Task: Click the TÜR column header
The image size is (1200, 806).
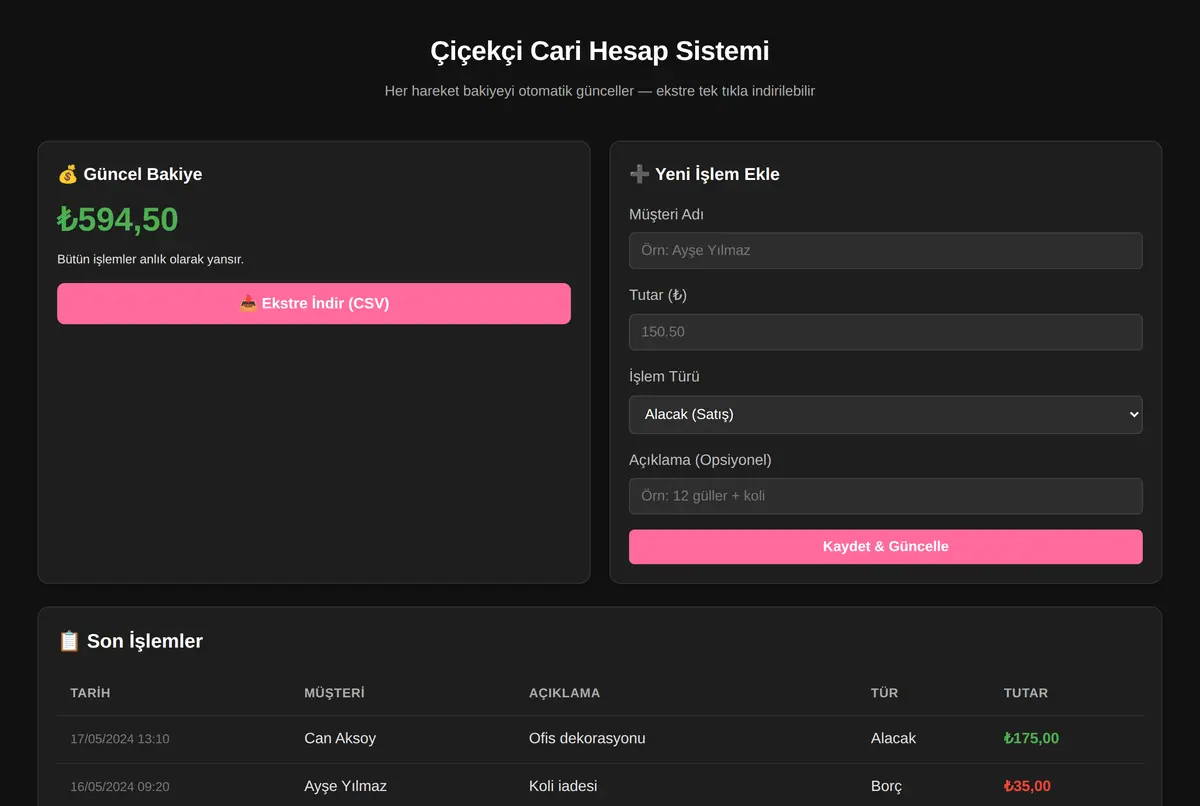Action: coord(884,693)
